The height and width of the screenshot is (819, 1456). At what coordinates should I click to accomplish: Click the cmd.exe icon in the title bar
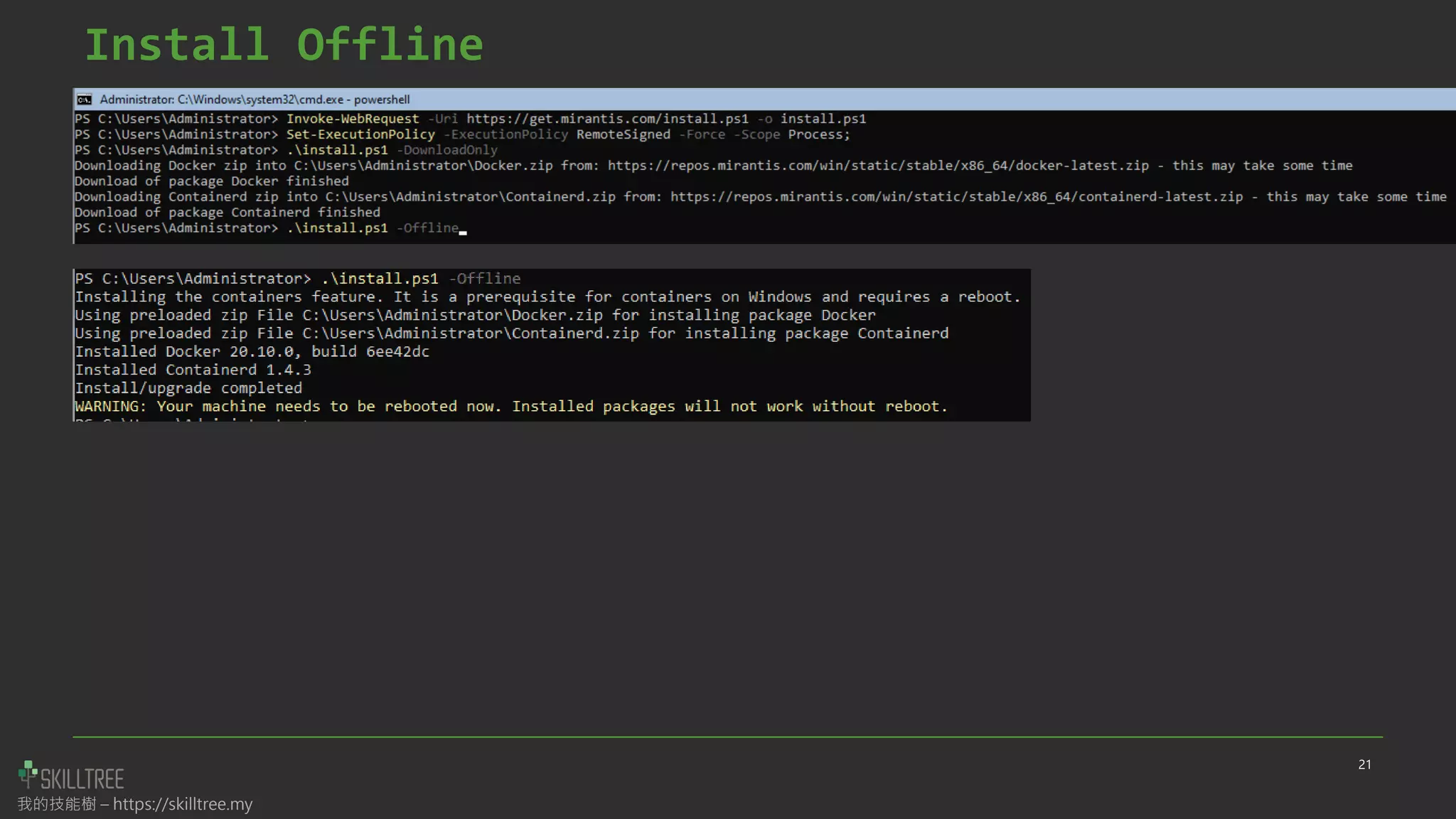click(x=85, y=100)
